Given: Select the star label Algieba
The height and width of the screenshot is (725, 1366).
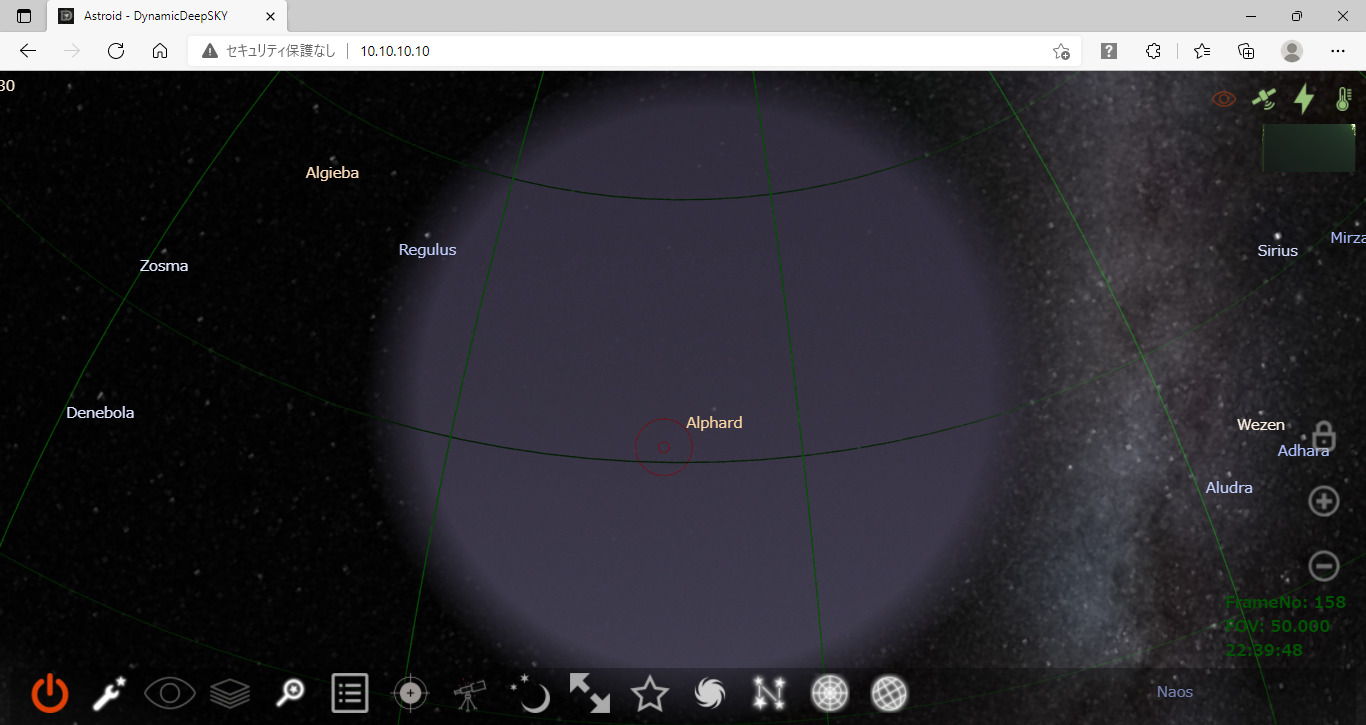Looking at the screenshot, I should coord(332,173).
